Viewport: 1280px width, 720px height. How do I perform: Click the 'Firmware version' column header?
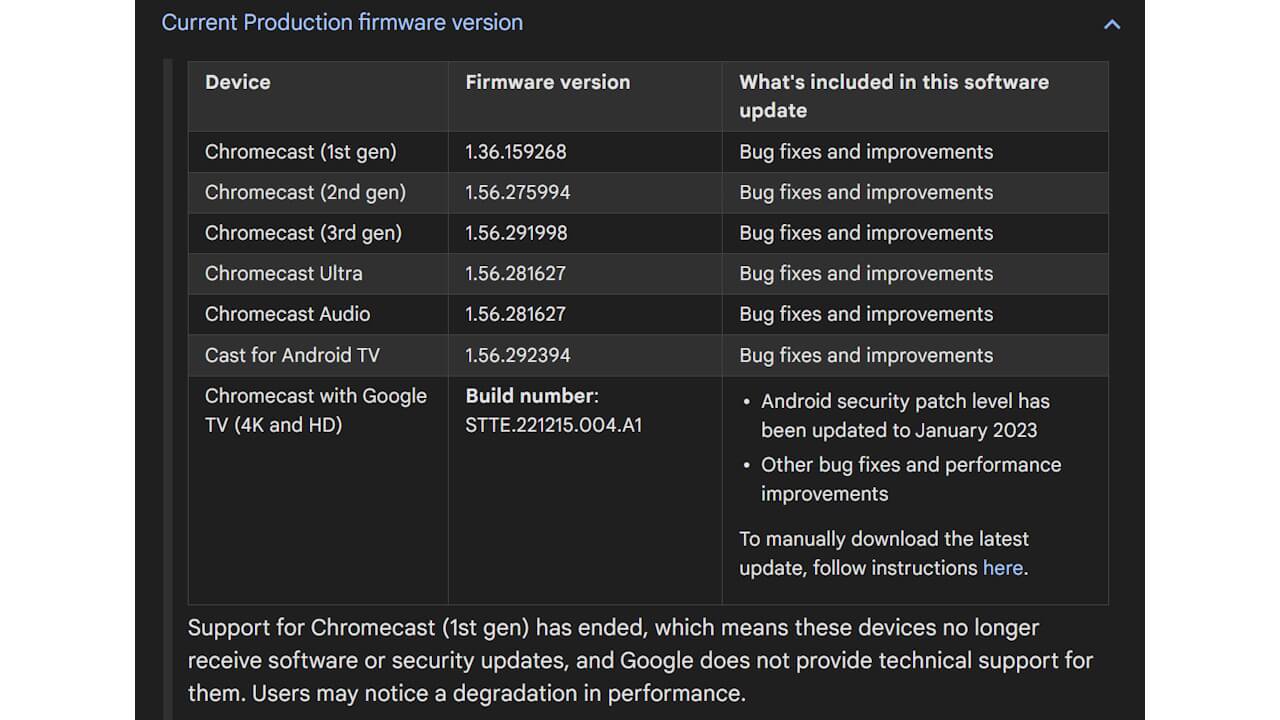(548, 82)
